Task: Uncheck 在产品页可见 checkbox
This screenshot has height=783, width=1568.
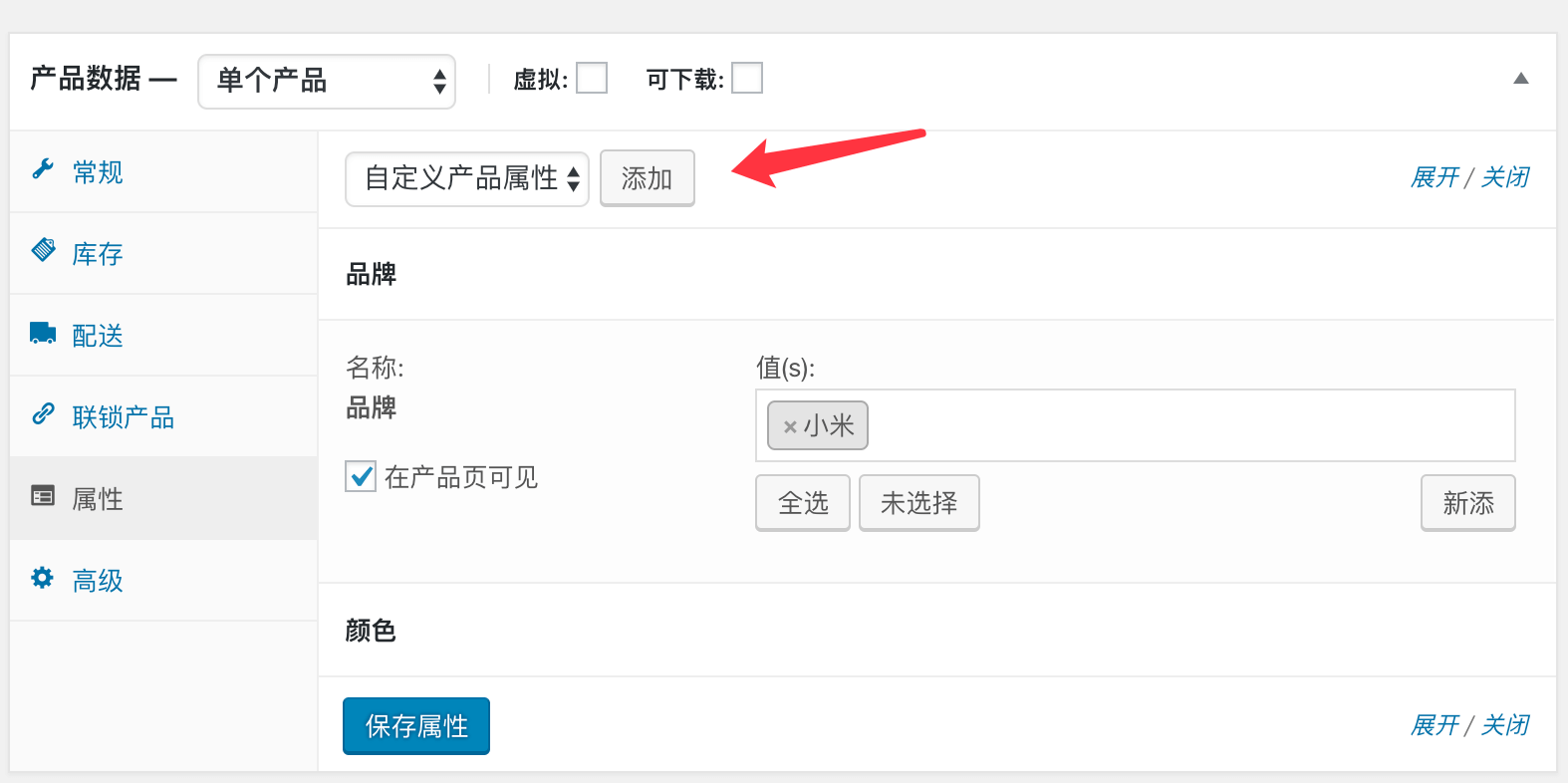Action: 361,476
